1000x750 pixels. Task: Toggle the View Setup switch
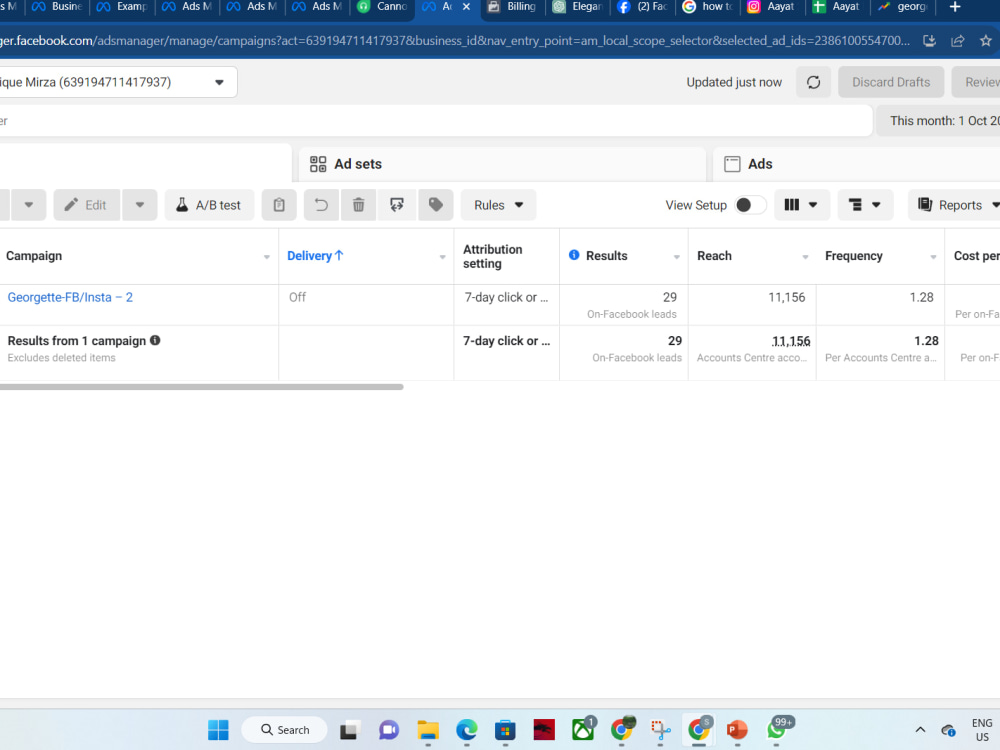pyautogui.click(x=750, y=205)
